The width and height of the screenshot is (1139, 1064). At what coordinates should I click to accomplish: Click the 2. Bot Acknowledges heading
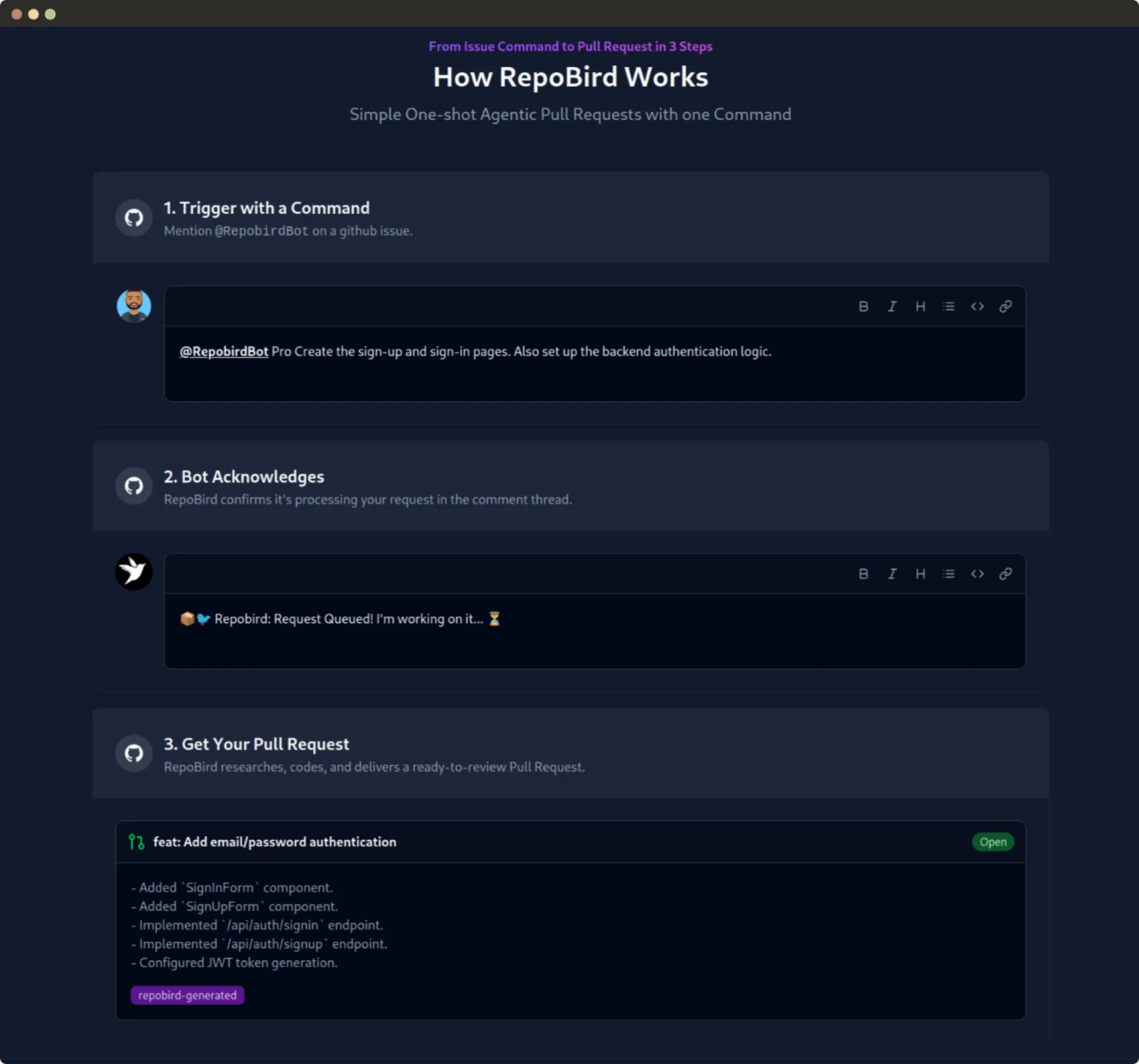click(x=244, y=477)
